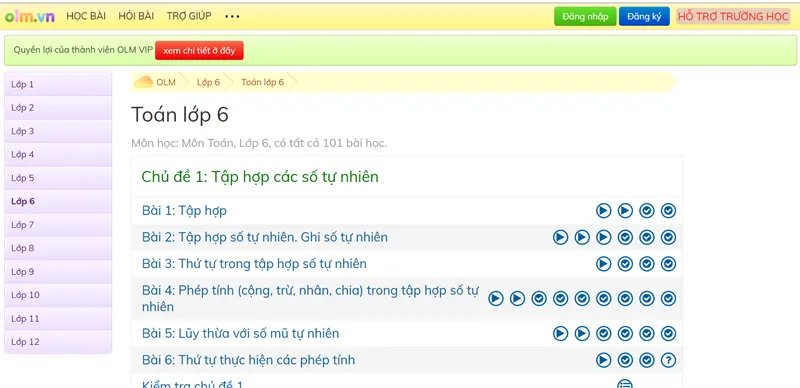Image resolution: width=800 pixels, height=388 pixels.
Task: Click the cloud icon in the breadcrumb
Action: [143, 82]
